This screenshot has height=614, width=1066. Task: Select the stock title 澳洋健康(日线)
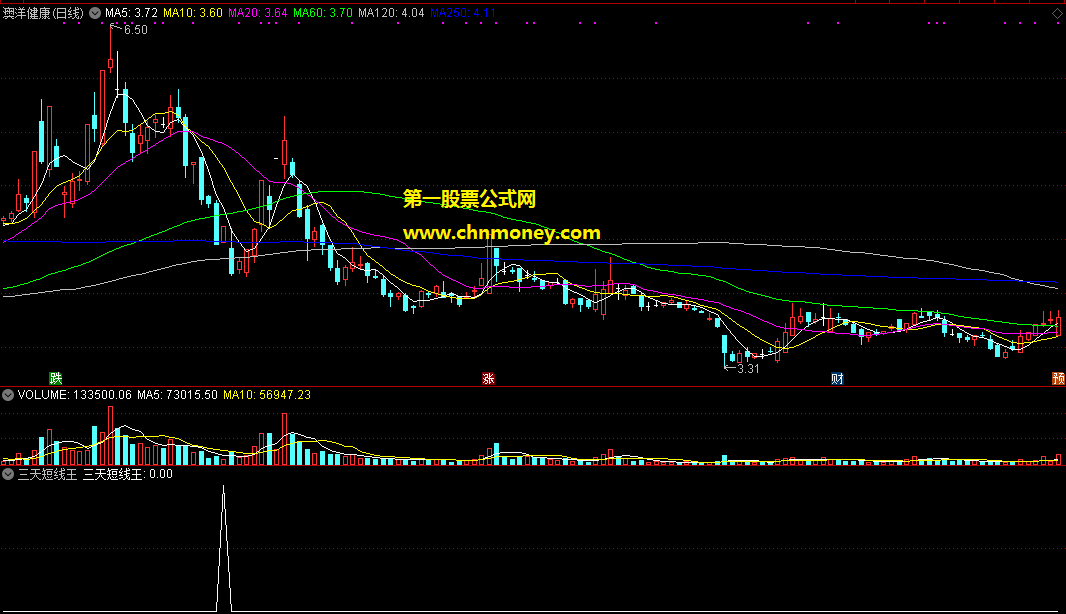(44, 13)
